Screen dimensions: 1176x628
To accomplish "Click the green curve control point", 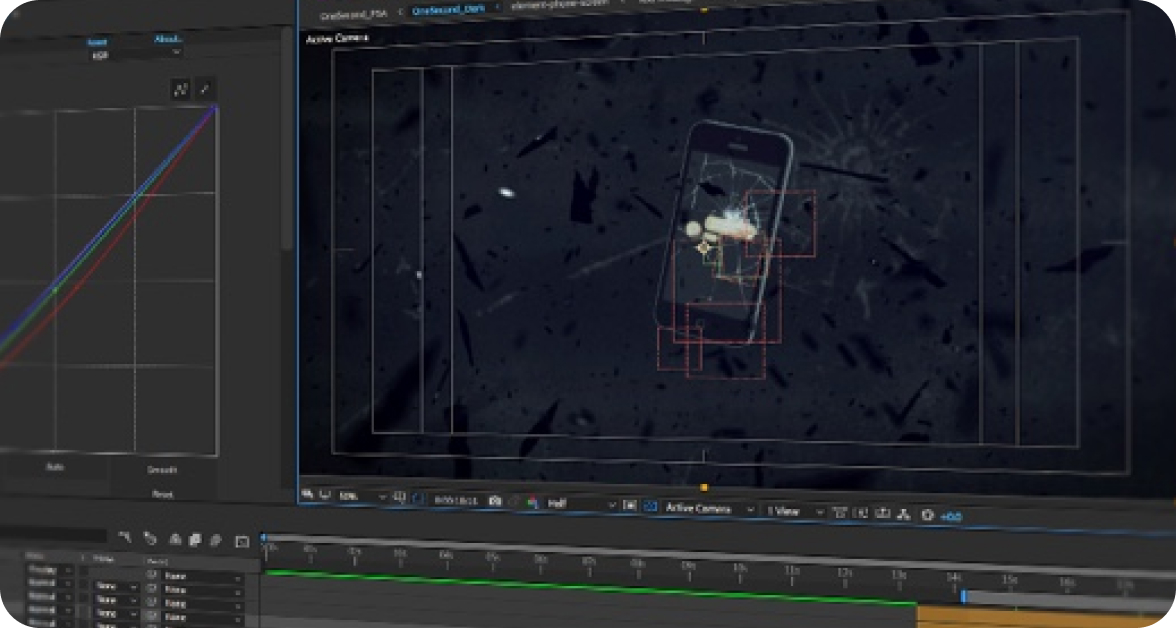I will pos(54,289).
